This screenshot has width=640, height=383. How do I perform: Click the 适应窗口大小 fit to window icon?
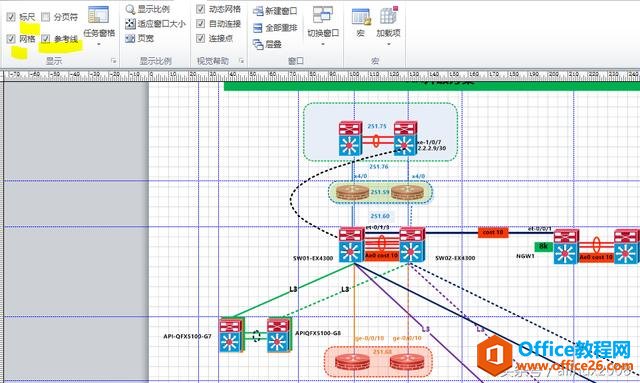click(130, 24)
